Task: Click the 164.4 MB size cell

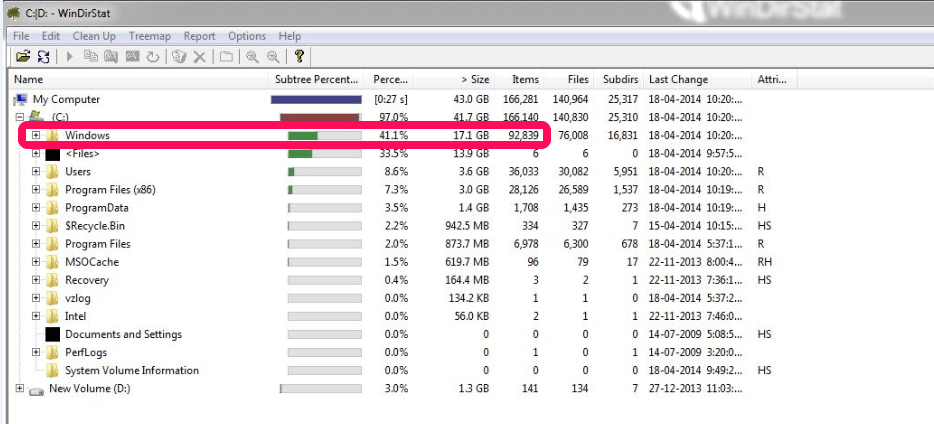Action: [467, 280]
